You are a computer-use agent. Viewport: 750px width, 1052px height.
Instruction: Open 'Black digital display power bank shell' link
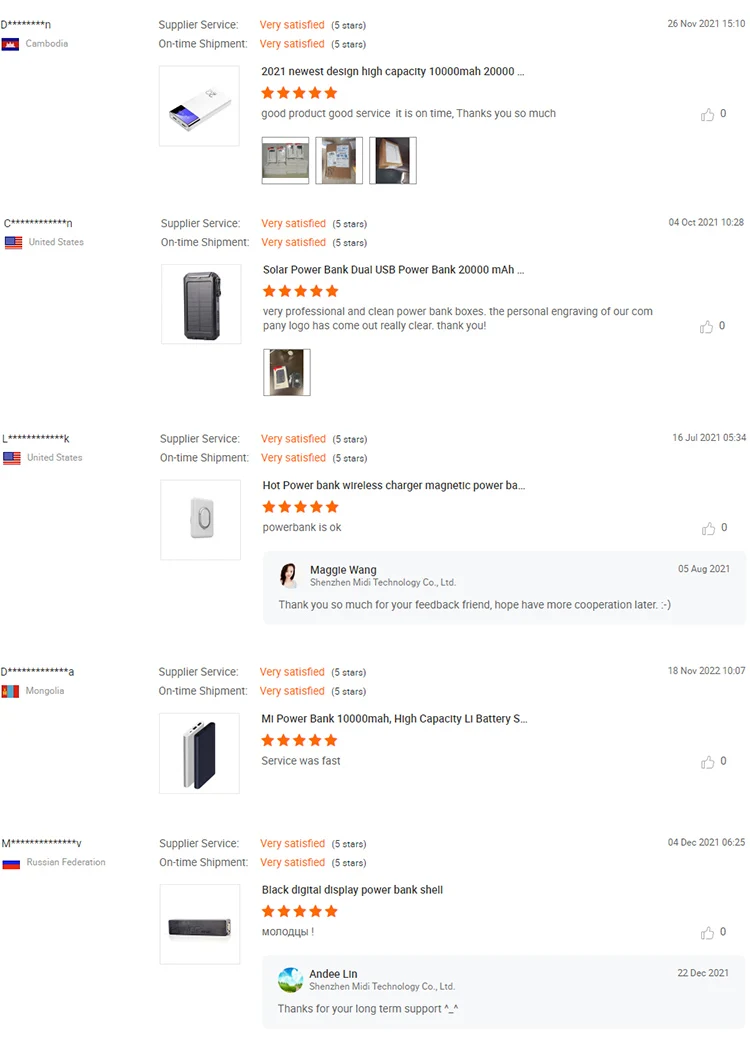[352, 890]
